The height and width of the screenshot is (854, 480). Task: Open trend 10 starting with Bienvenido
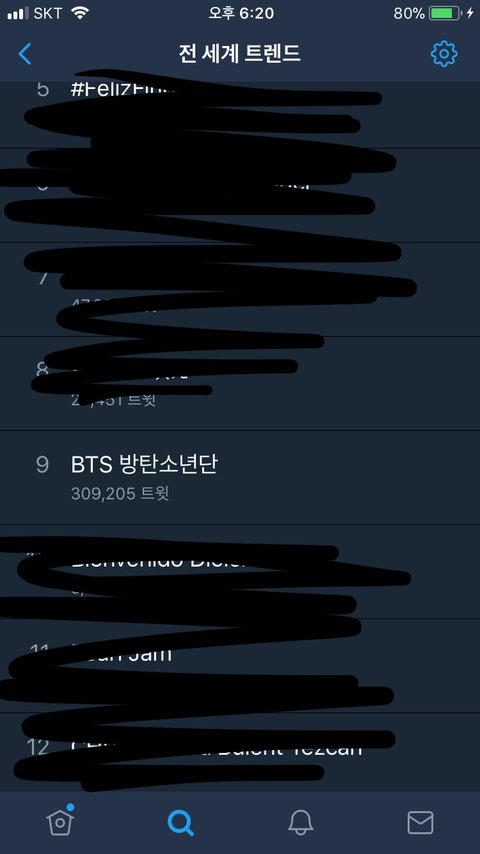(240, 572)
